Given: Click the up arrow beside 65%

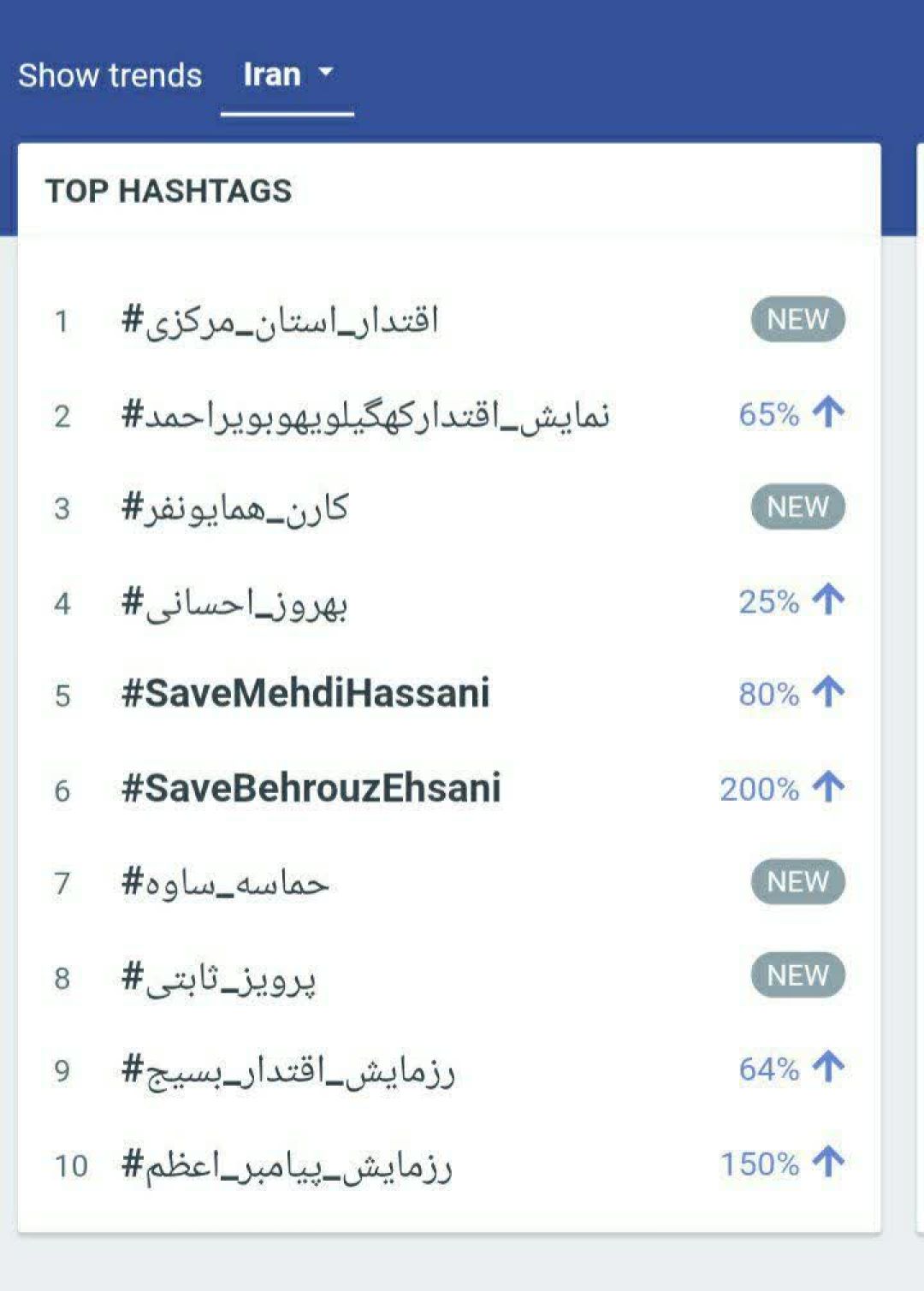Looking at the screenshot, I should [x=828, y=412].
